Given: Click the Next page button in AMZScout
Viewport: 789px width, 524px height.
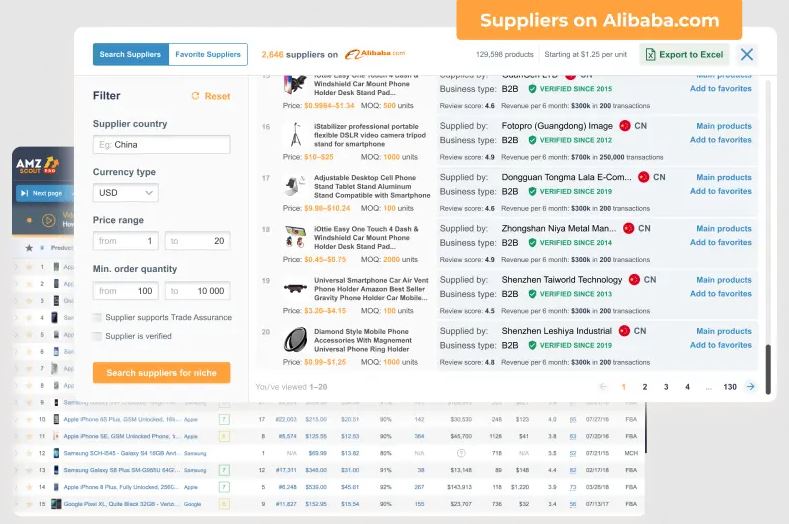Looking at the screenshot, I should click(42, 193).
